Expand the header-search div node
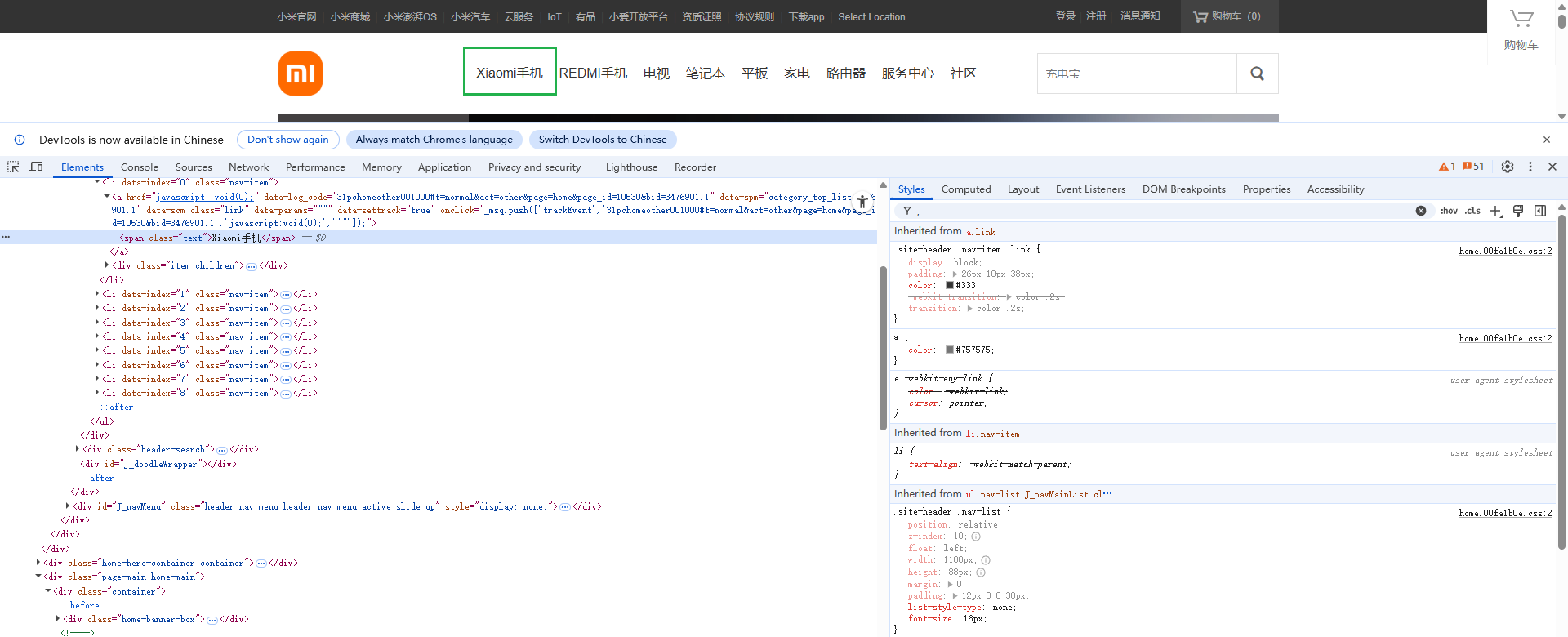 click(78, 449)
